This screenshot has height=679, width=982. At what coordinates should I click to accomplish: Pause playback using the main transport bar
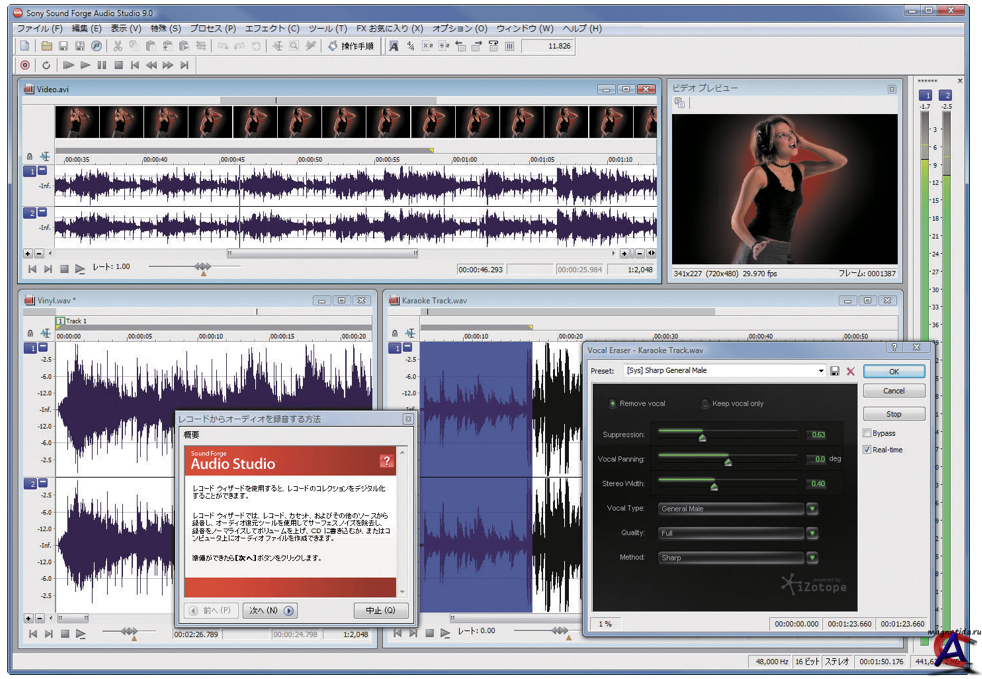pyautogui.click(x=102, y=65)
